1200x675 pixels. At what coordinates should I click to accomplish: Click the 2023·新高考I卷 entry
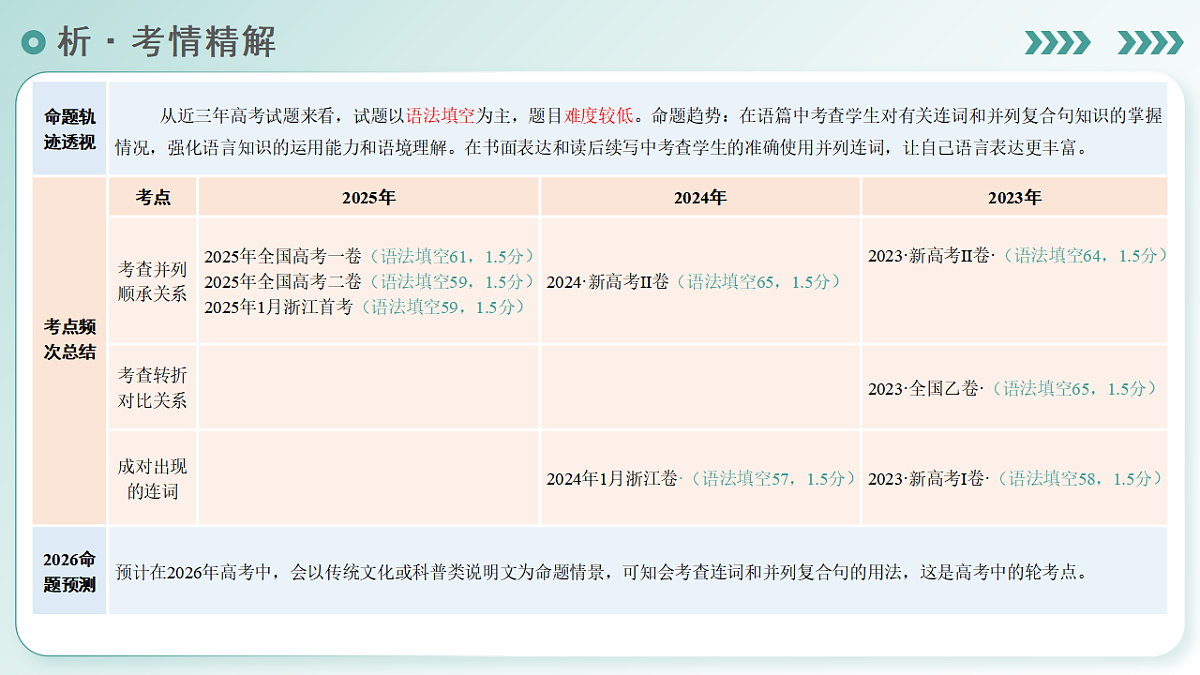[1015, 479]
